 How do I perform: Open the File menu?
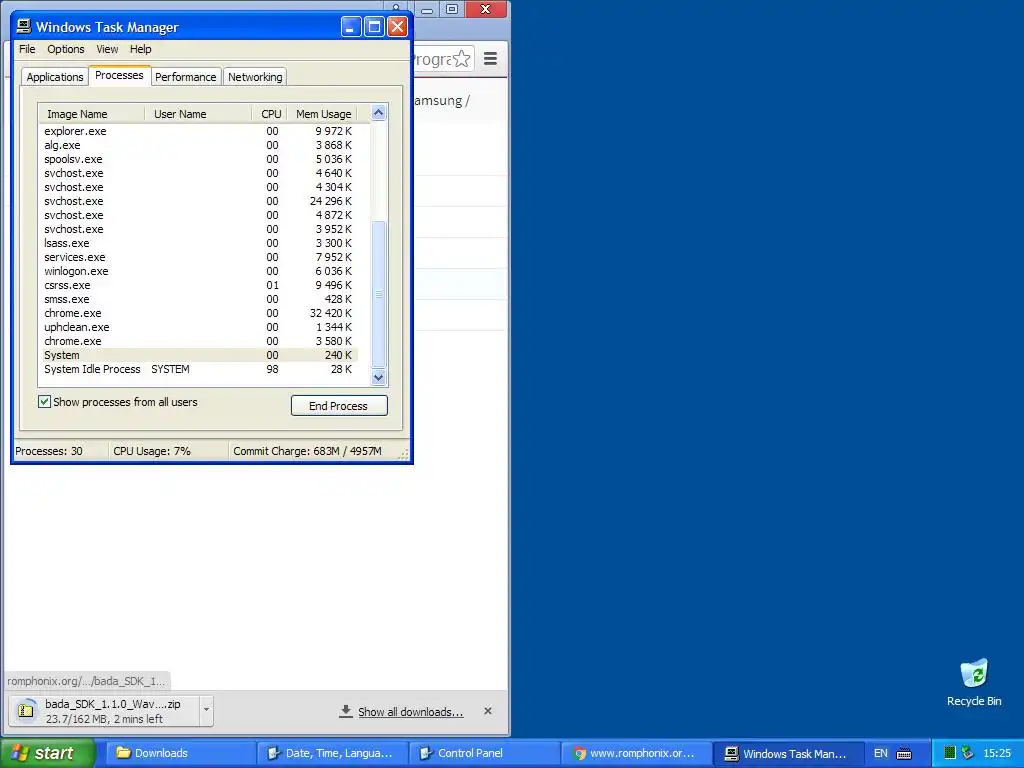tap(27, 49)
